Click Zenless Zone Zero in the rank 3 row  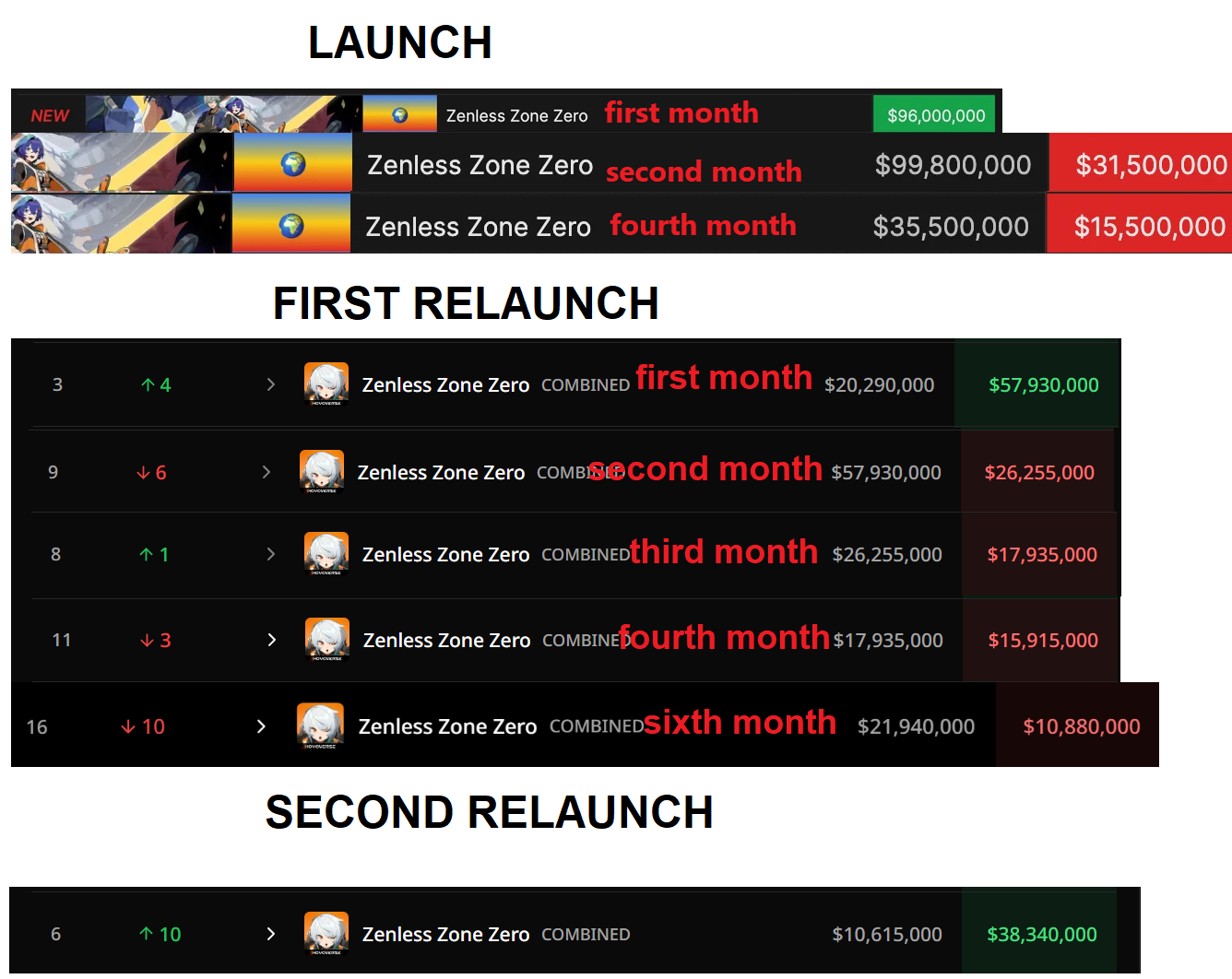point(445,385)
